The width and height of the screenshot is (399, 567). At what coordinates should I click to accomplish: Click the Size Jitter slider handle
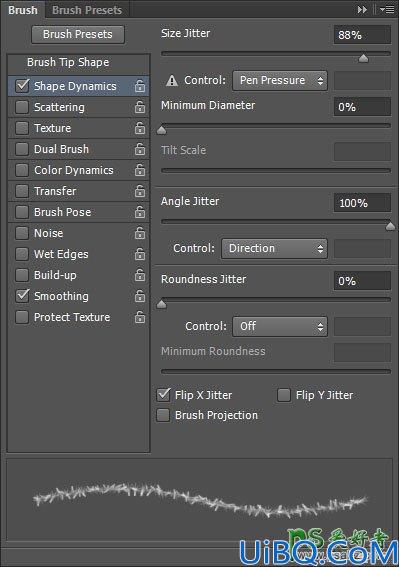point(363,58)
